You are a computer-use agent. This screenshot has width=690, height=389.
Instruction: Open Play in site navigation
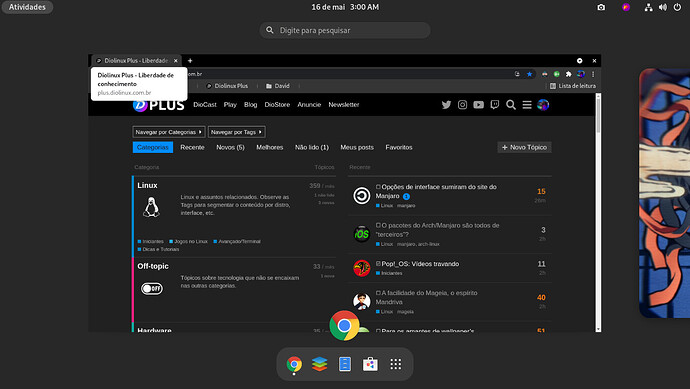230,105
